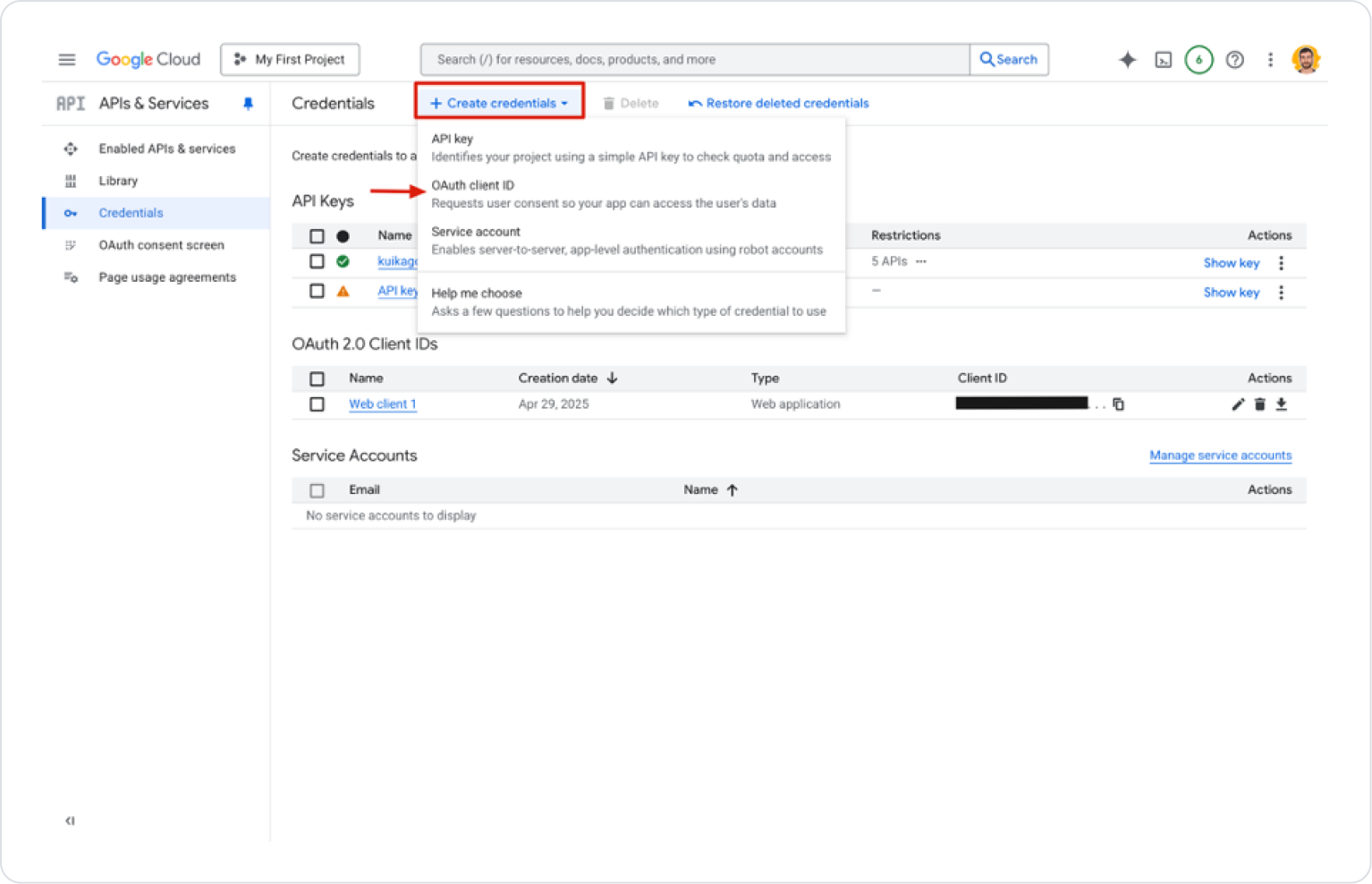Screen dimensions: 1372x884
Task: Check the kuikago API key row checkbox
Action: [317, 261]
